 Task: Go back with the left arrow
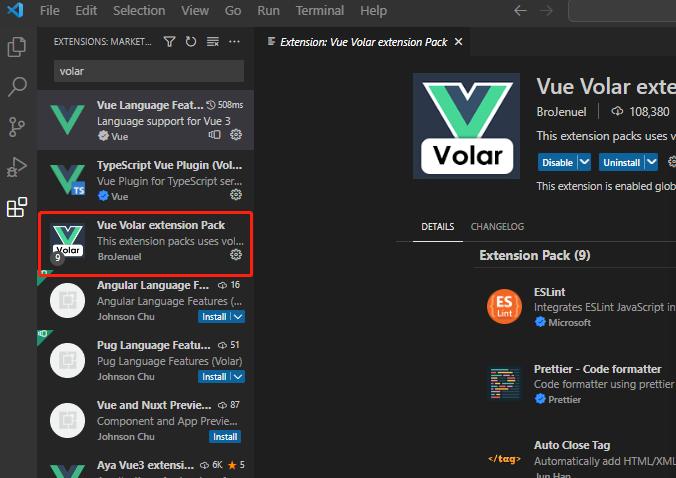pyautogui.click(x=520, y=10)
